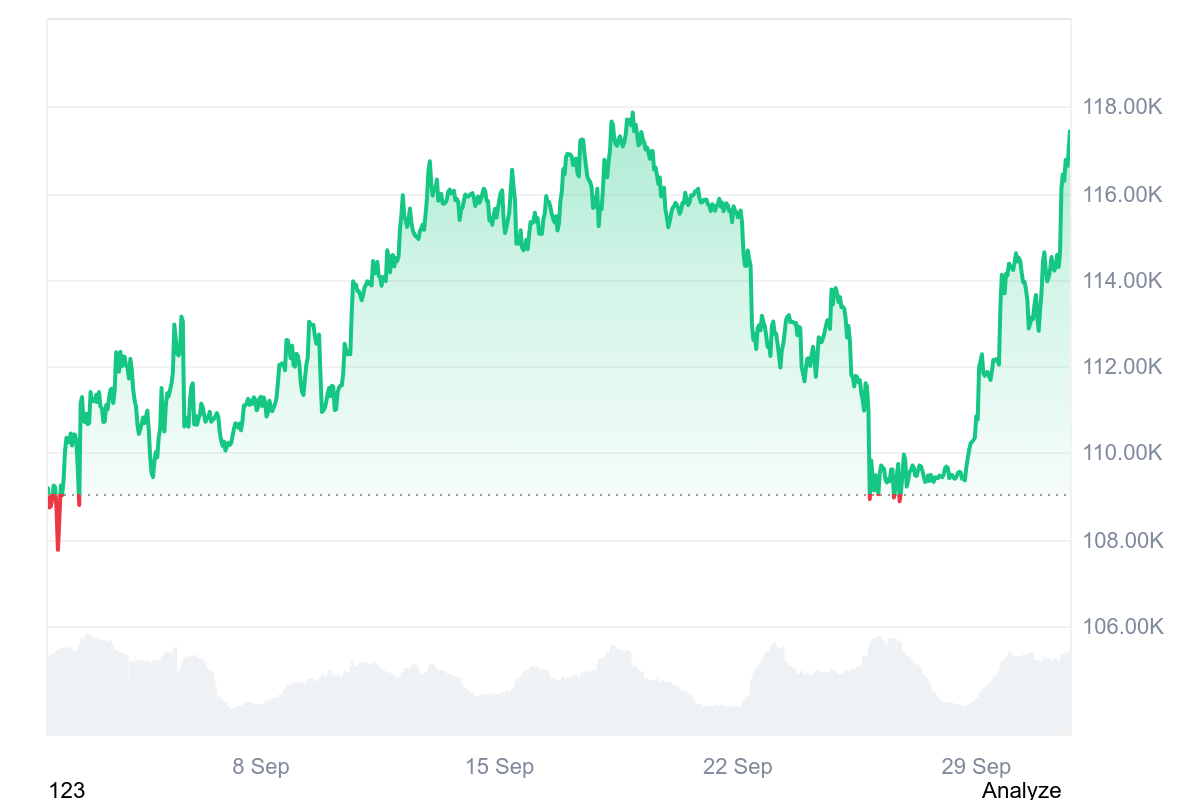Click the 108.00K price axis label
1200x800 pixels.
coord(1122,541)
